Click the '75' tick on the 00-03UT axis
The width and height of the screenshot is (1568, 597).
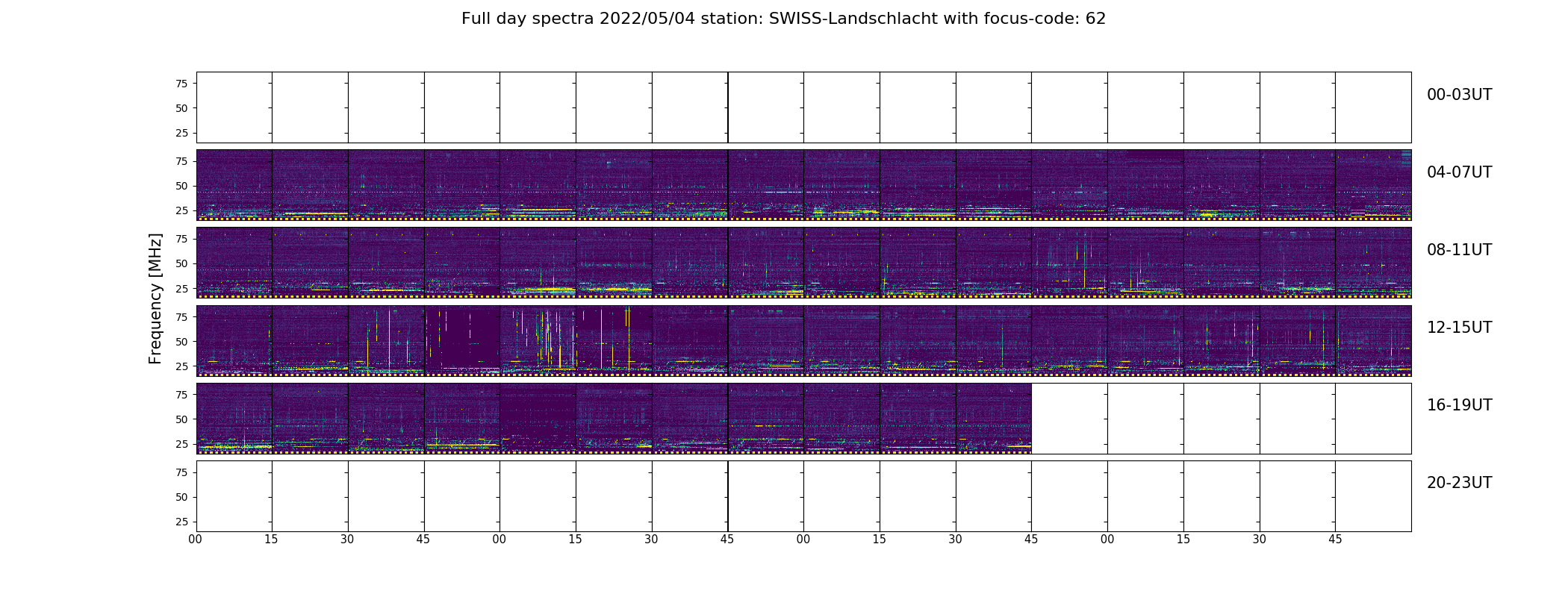coord(181,84)
